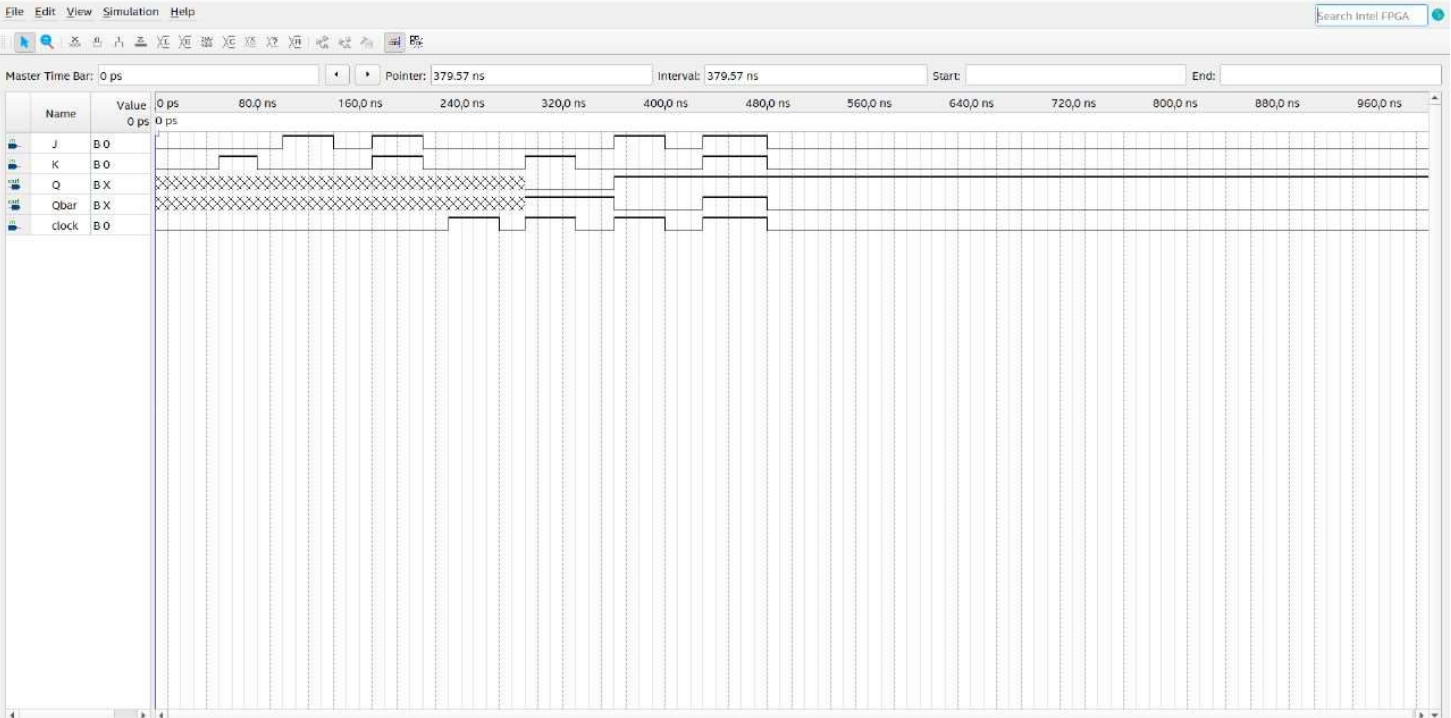Click the Force High Impedance (Z) icon
Viewport: 1451px width, 718px height.
point(142,42)
